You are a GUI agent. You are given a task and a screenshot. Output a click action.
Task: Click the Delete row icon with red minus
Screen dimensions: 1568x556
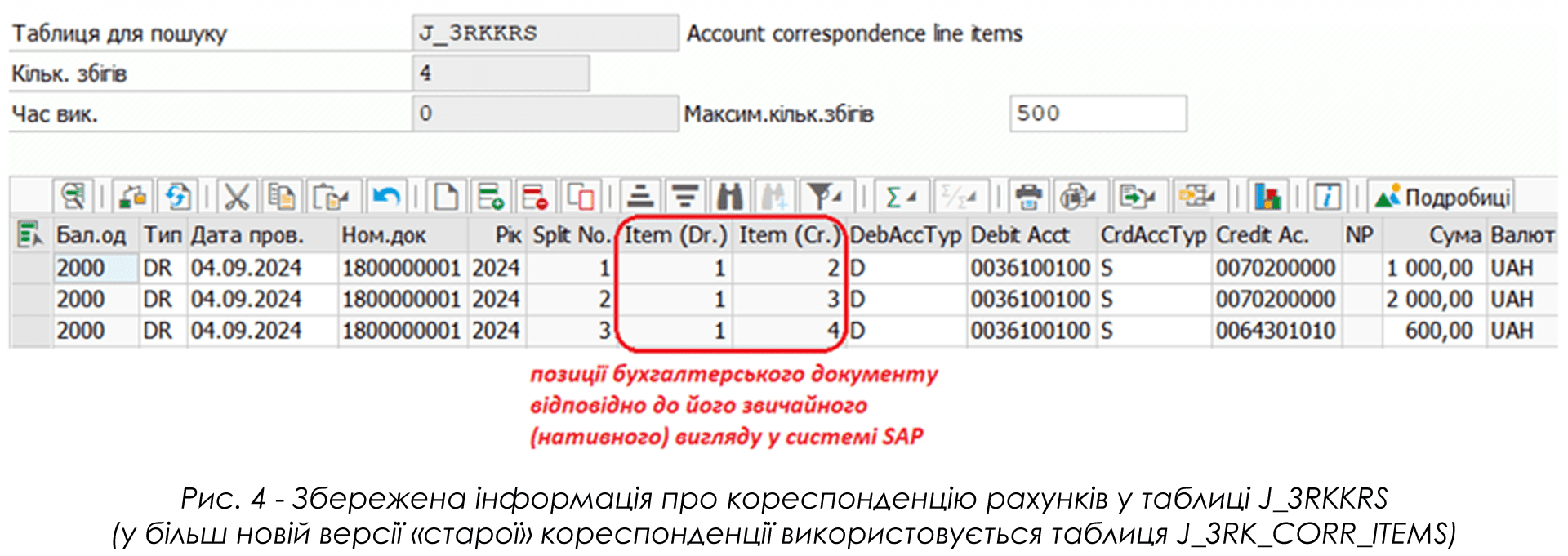click(536, 197)
